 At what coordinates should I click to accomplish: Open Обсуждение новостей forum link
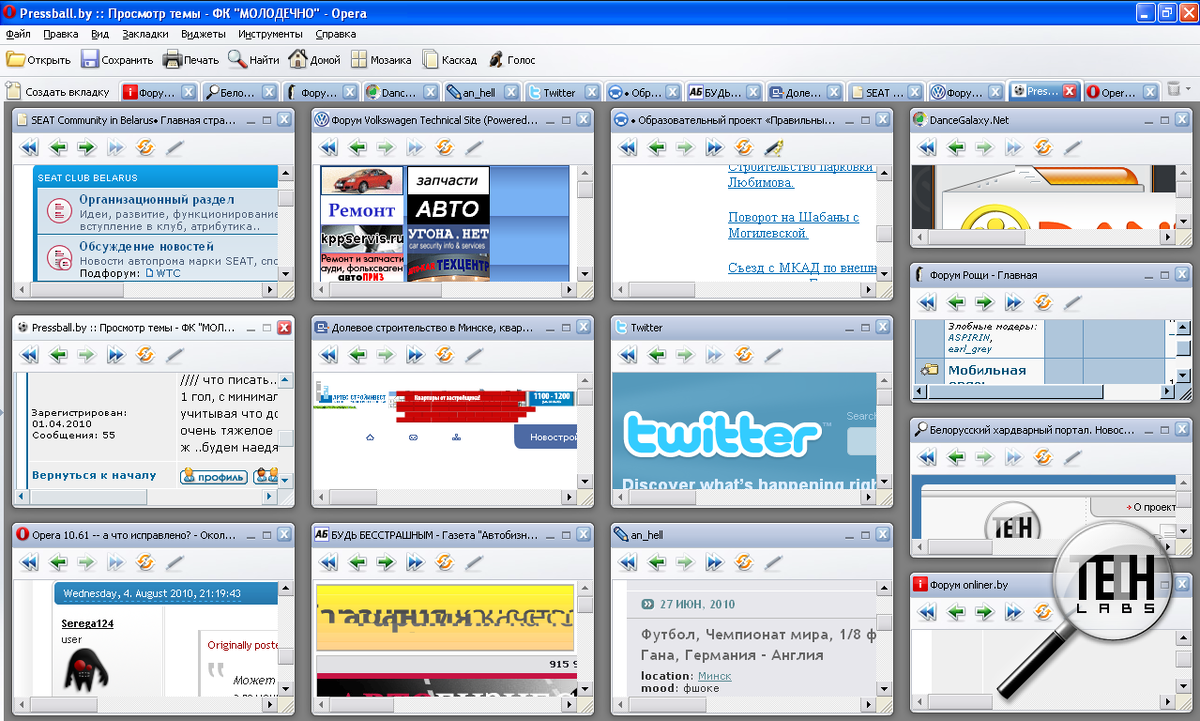click(x=147, y=246)
